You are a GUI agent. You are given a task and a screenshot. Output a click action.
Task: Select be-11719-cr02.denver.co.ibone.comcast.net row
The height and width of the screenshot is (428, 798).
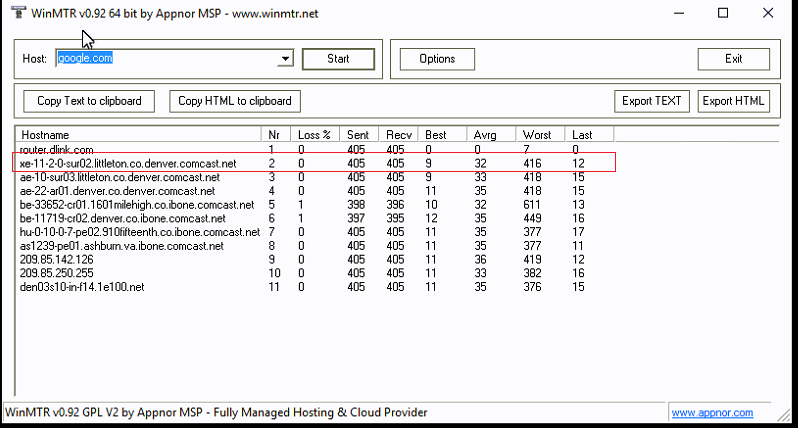click(x=315, y=218)
